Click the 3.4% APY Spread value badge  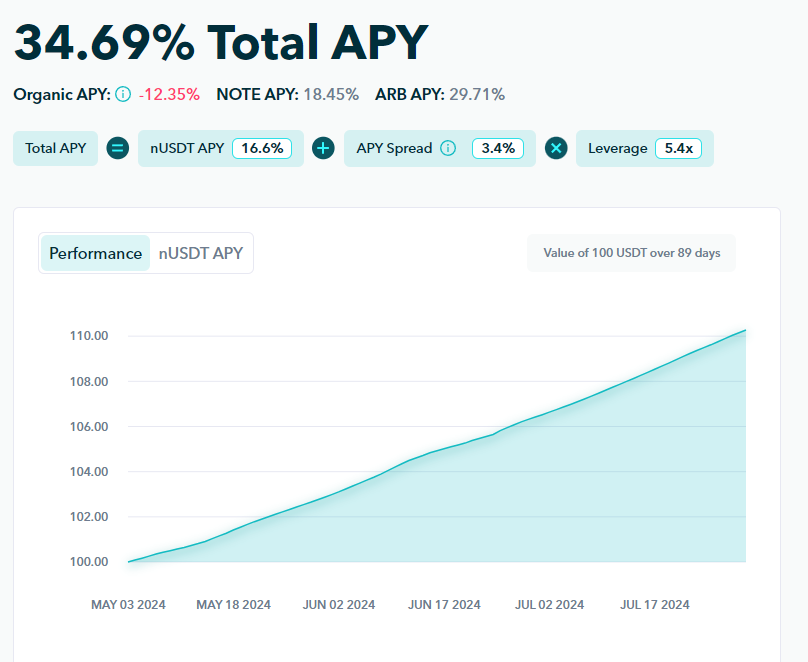497,148
